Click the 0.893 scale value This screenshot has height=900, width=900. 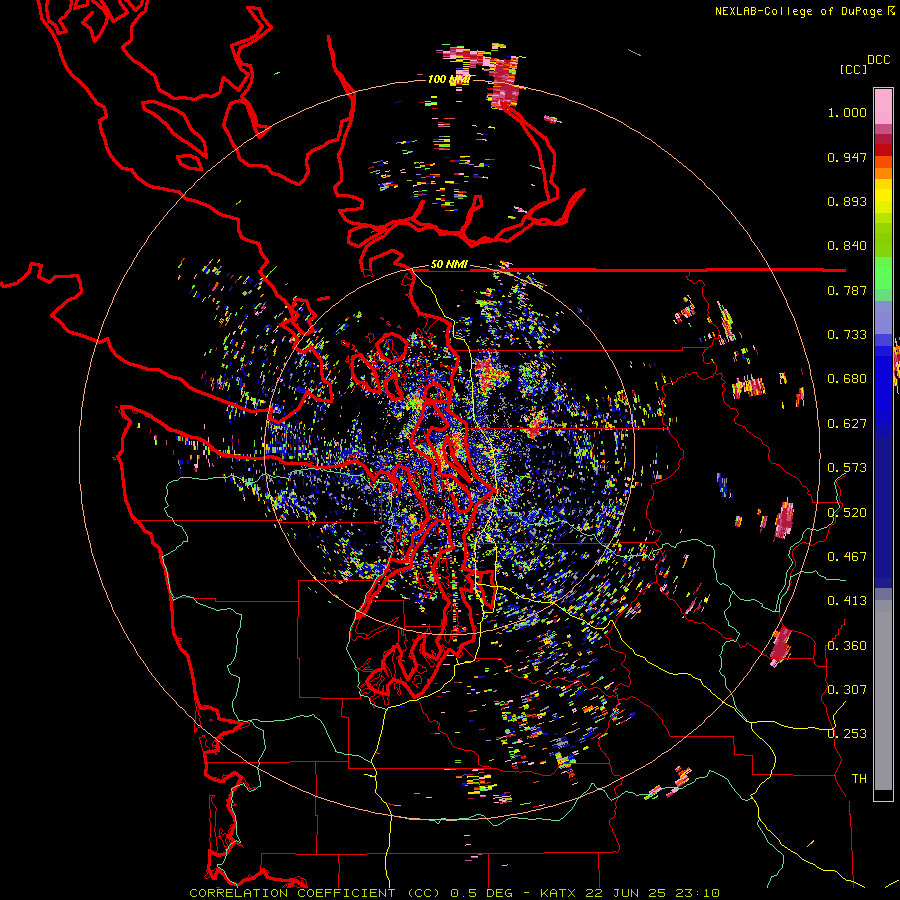click(847, 201)
